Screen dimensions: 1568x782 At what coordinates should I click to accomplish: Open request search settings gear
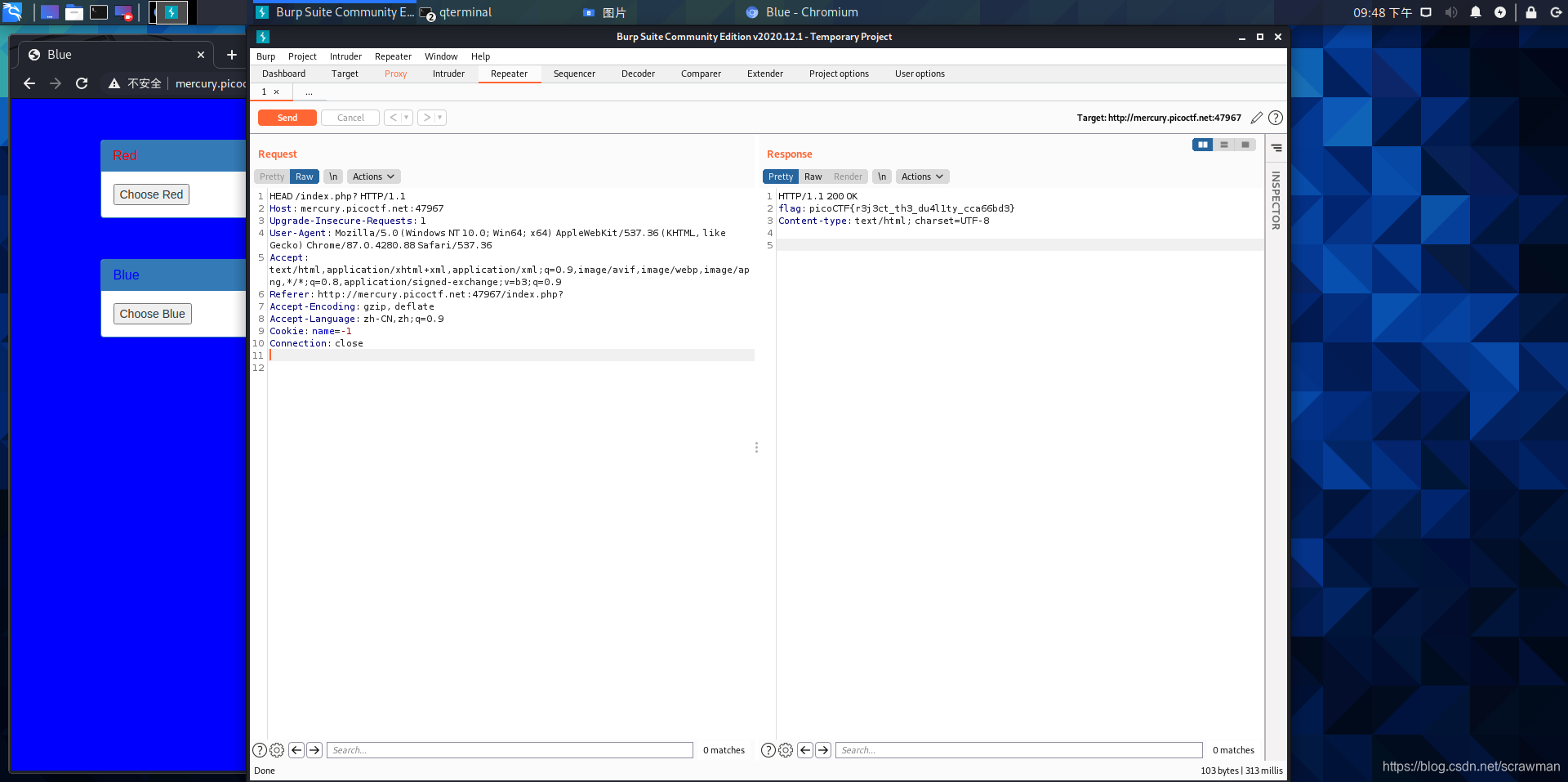pos(277,750)
